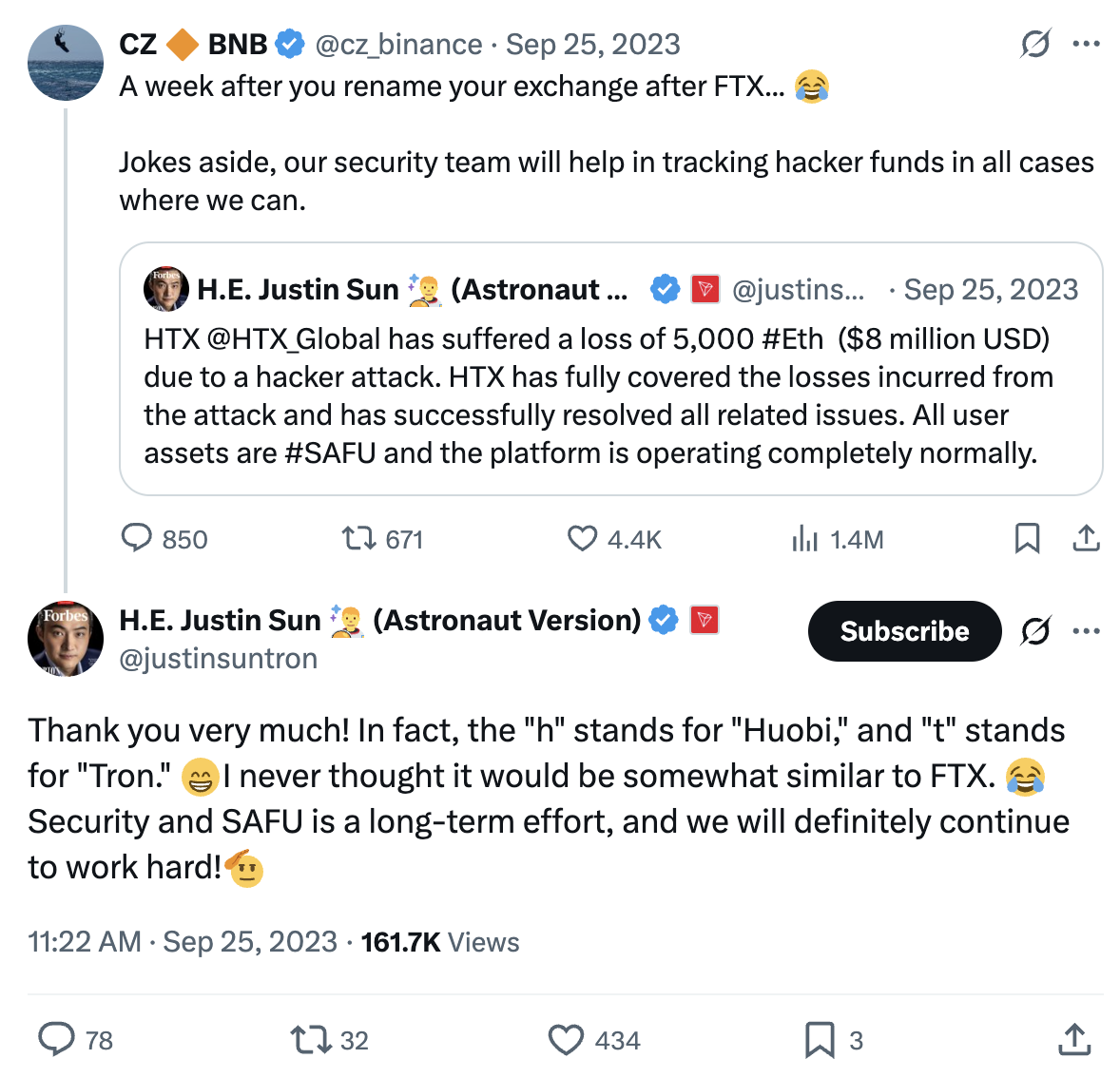
Task: Open more options on Justin Sun's reply
Action: [1086, 631]
